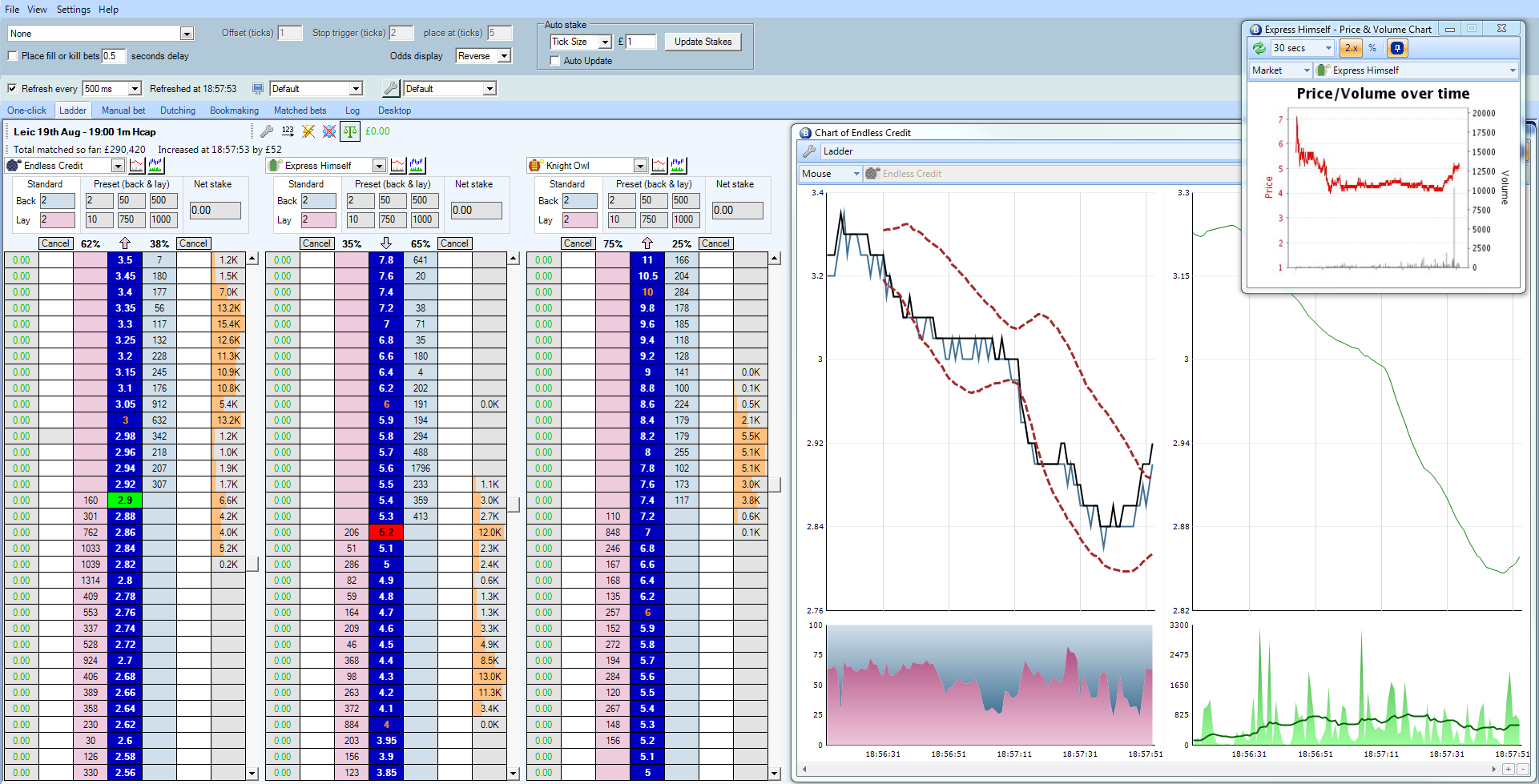Click the Update Stakes button
This screenshot has width=1539, height=784.
tap(703, 41)
